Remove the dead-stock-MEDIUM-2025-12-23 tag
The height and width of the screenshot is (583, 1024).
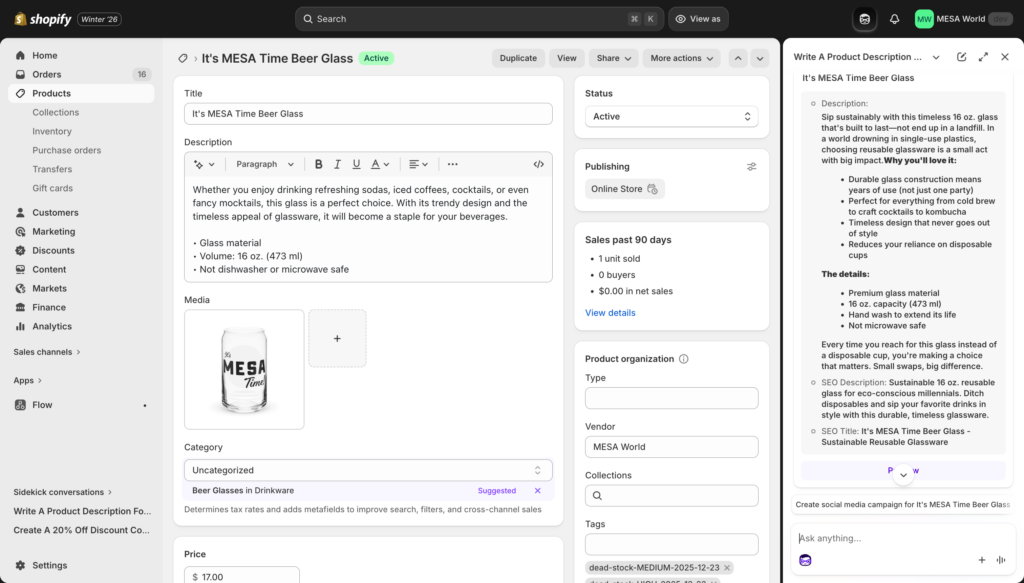pos(727,567)
